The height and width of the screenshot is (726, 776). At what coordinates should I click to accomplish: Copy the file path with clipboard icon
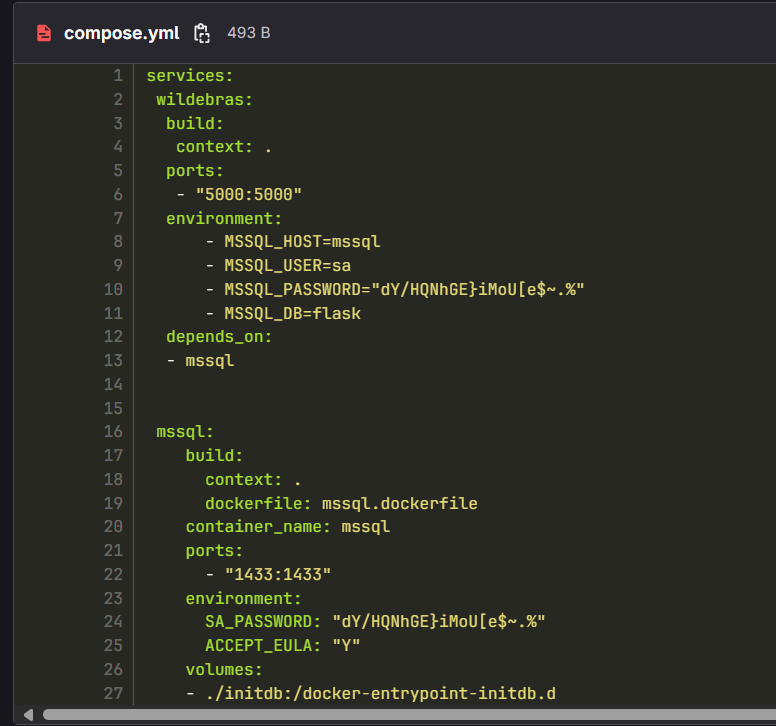click(202, 33)
